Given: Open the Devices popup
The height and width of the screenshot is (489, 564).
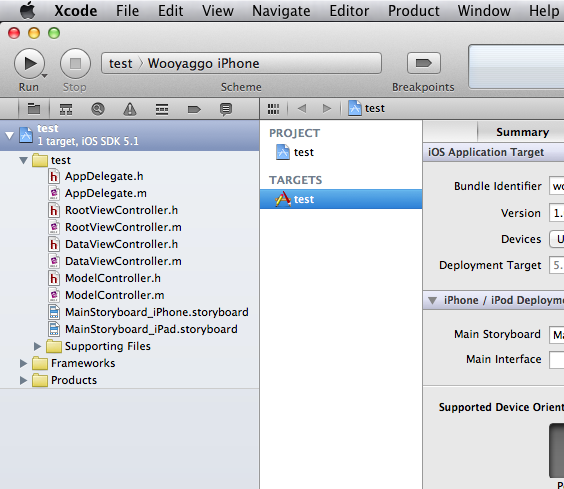Looking at the screenshot, I should click(556, 239).
